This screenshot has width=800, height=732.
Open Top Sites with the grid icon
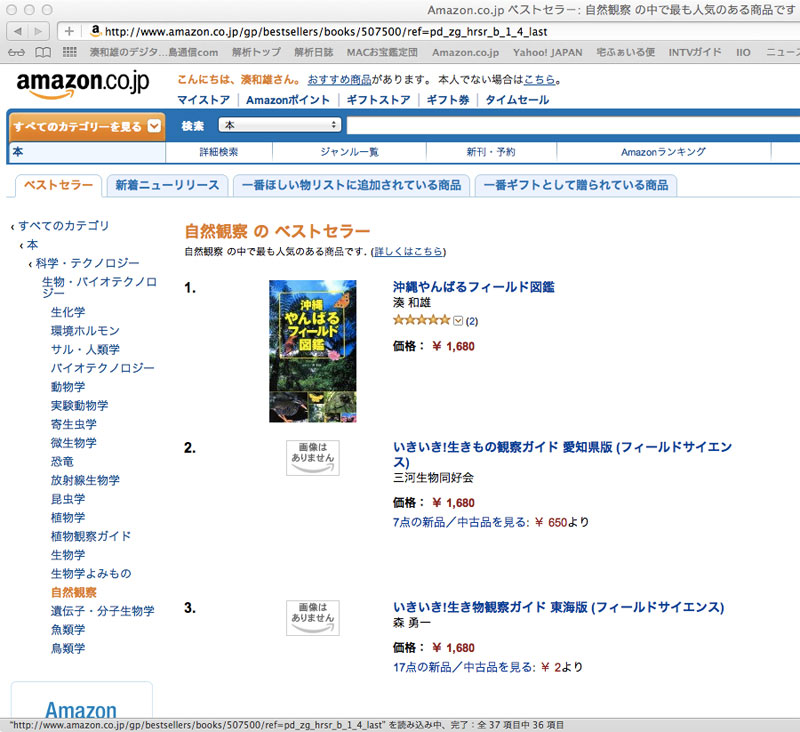coord(68,51)
